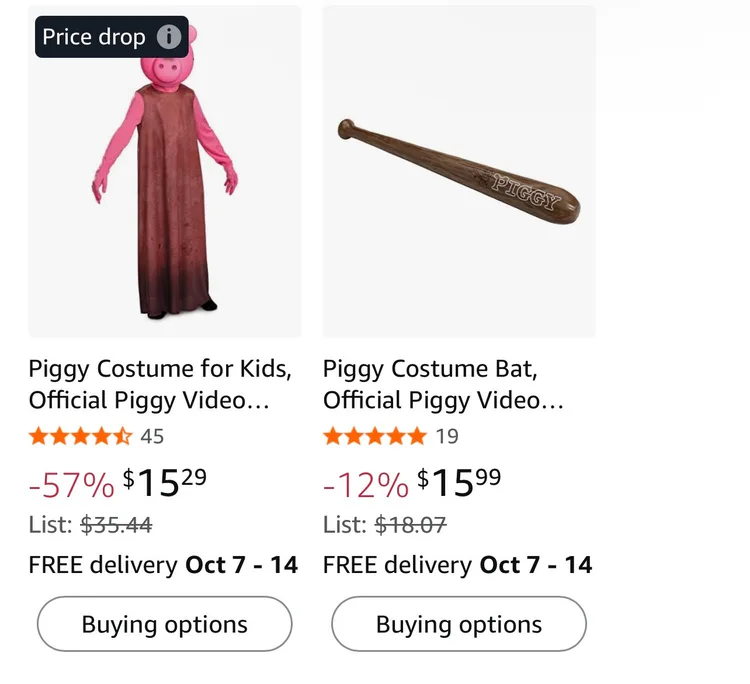Click the bat's 5-star rating icons
Viewport: 750px width, 684px height.
[375, 436]
